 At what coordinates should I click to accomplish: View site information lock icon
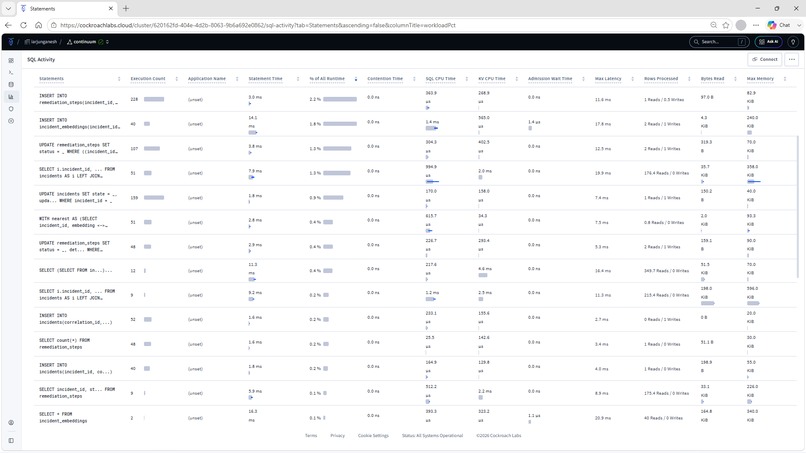[53, 25]
